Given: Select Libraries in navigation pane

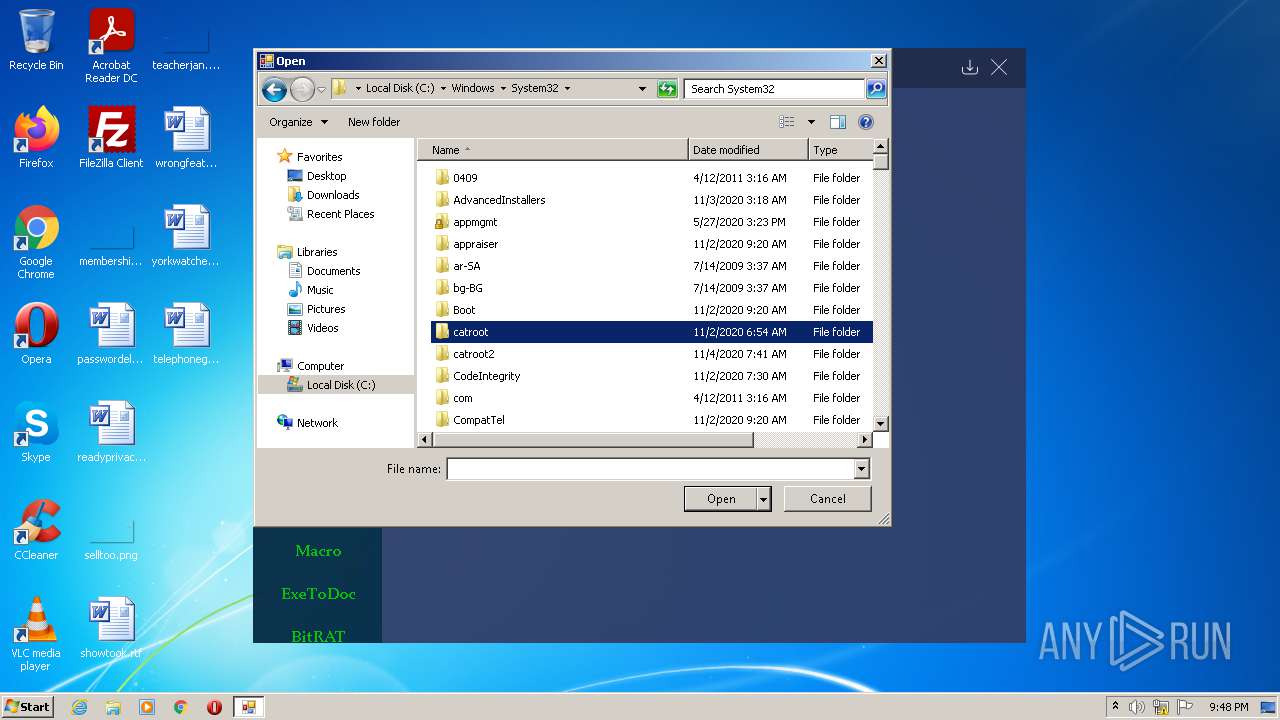Looking at the screenshot, I should 317,252.
